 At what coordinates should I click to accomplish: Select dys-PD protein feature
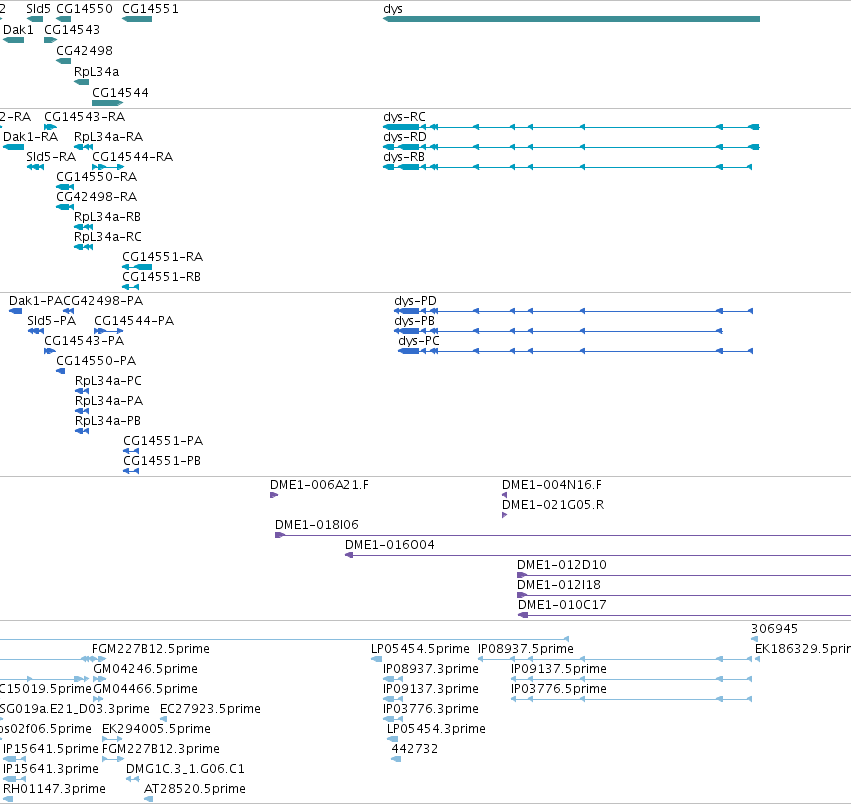click(x=573, y=311)
